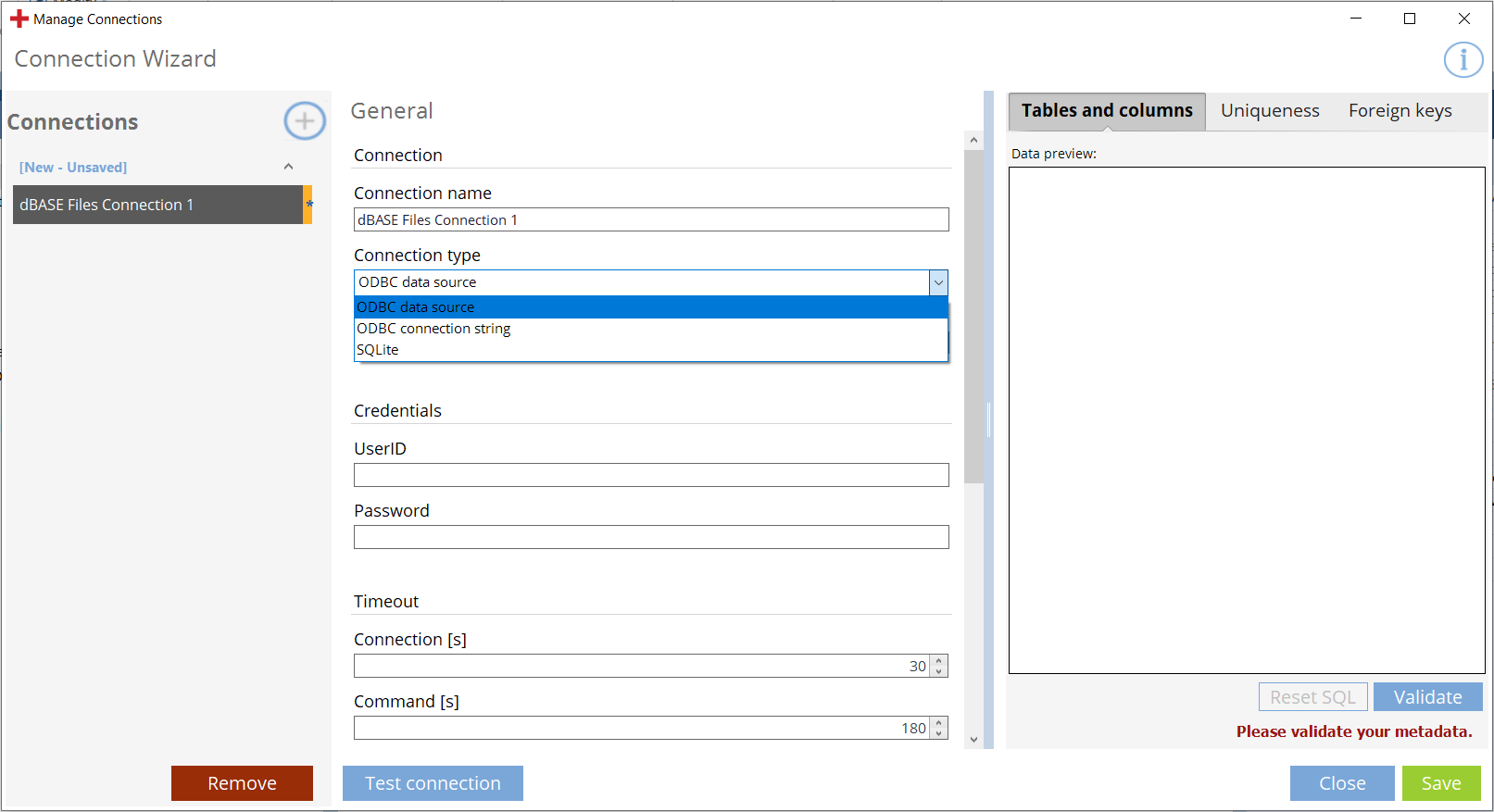Viewport: 1494px width, 812px height.
Task: Select ODBC data source list option
Action: [x=416, y=307]
